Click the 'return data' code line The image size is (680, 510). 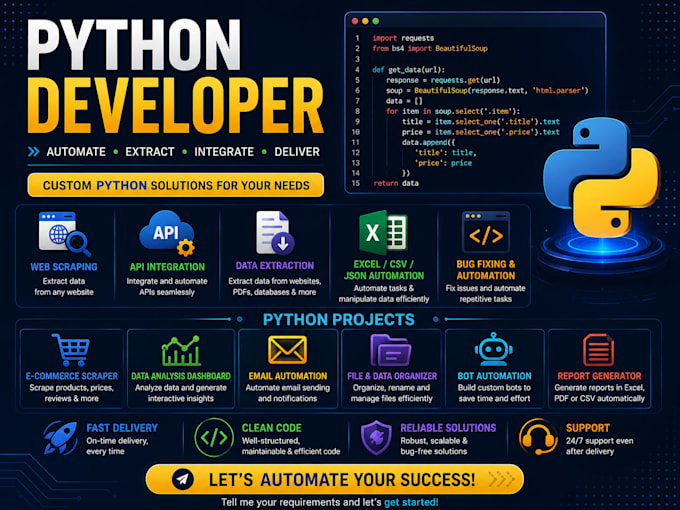pos(396,183)
